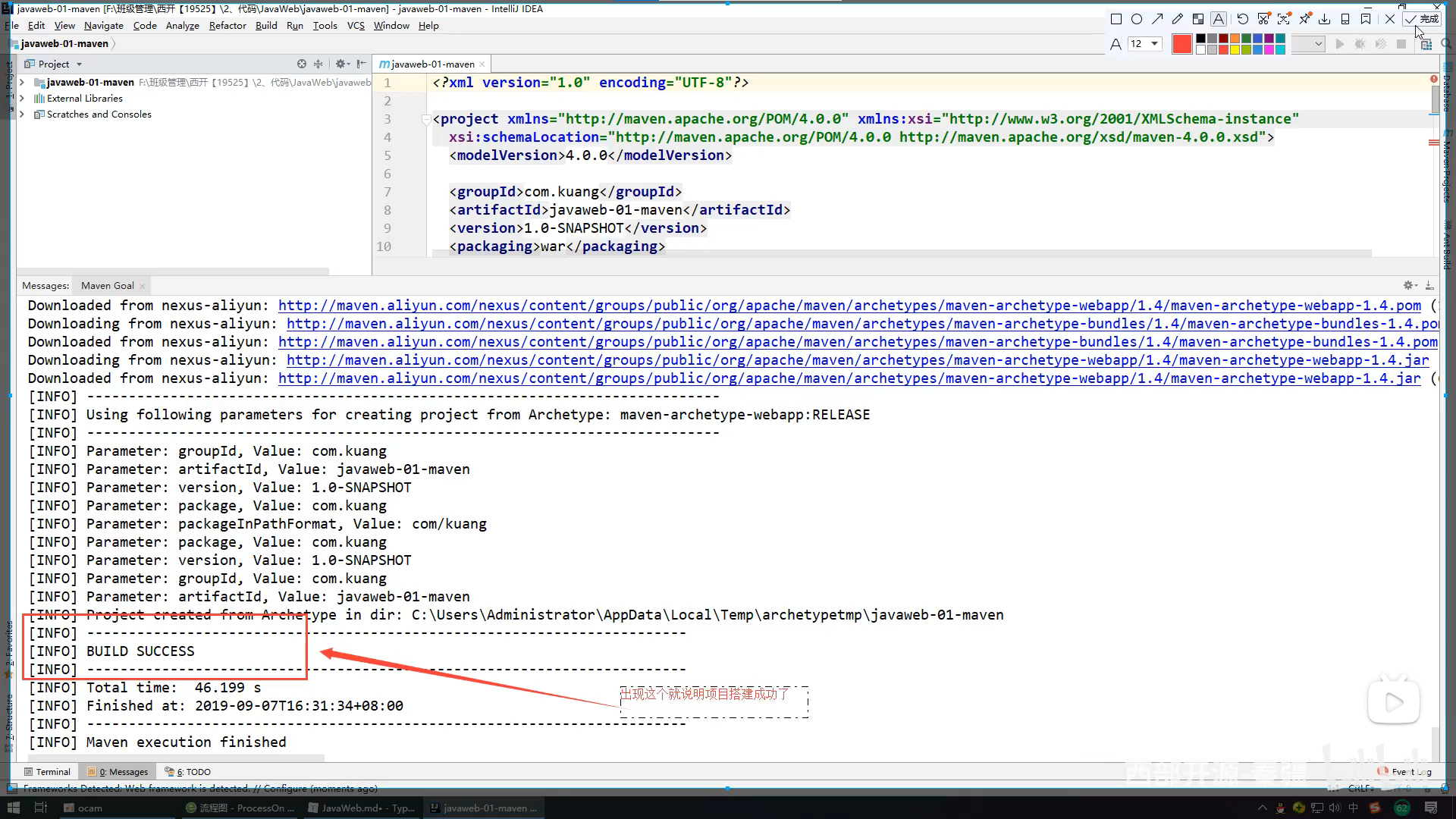
Task: Pick the yellow color swatch
Action: (1235, 50)
